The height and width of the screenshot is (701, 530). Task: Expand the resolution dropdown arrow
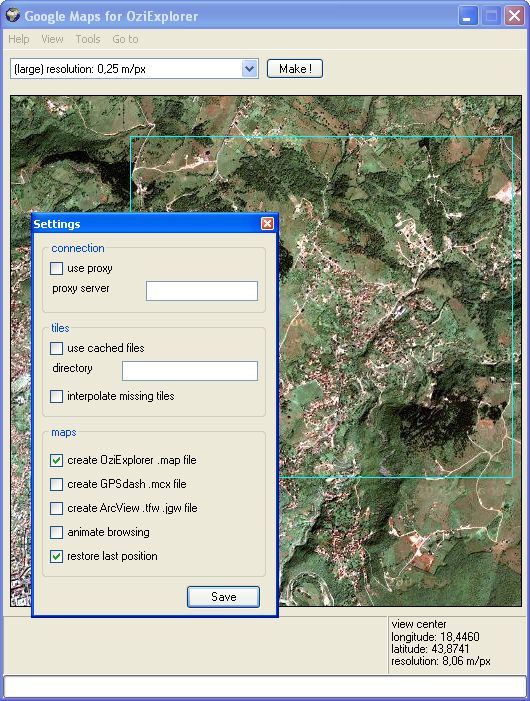pyautogui.click(x=249, y=69)
